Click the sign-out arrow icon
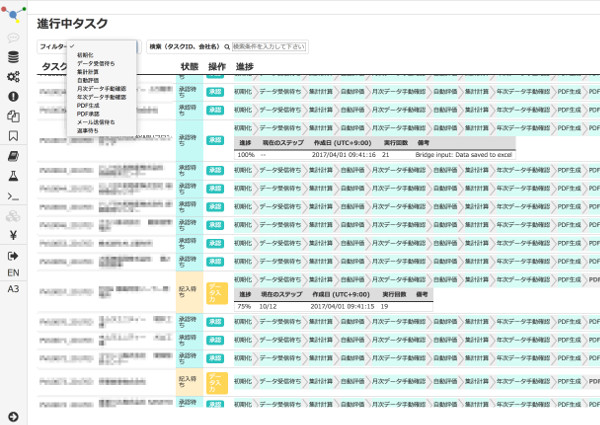The width and height of the screenshot is (600, 425). (13, 256)
